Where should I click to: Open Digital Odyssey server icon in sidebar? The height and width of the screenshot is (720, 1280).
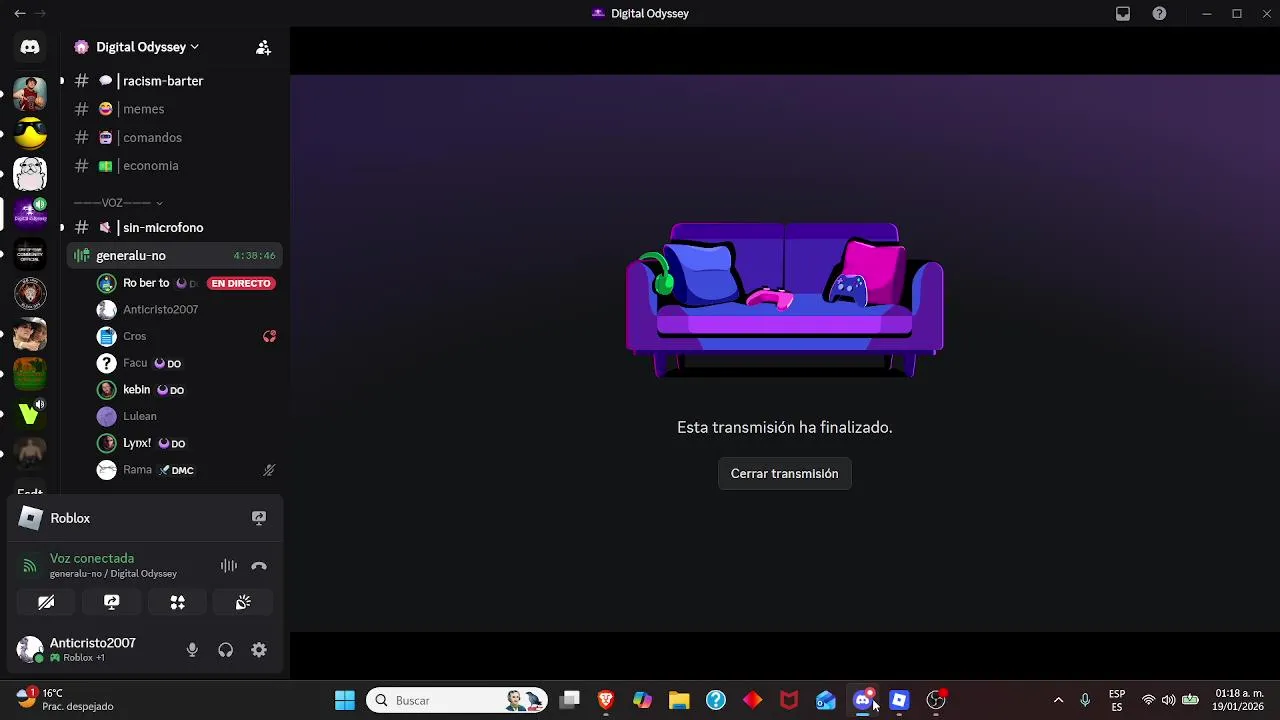pyautogui.click(x=30, y=213)
